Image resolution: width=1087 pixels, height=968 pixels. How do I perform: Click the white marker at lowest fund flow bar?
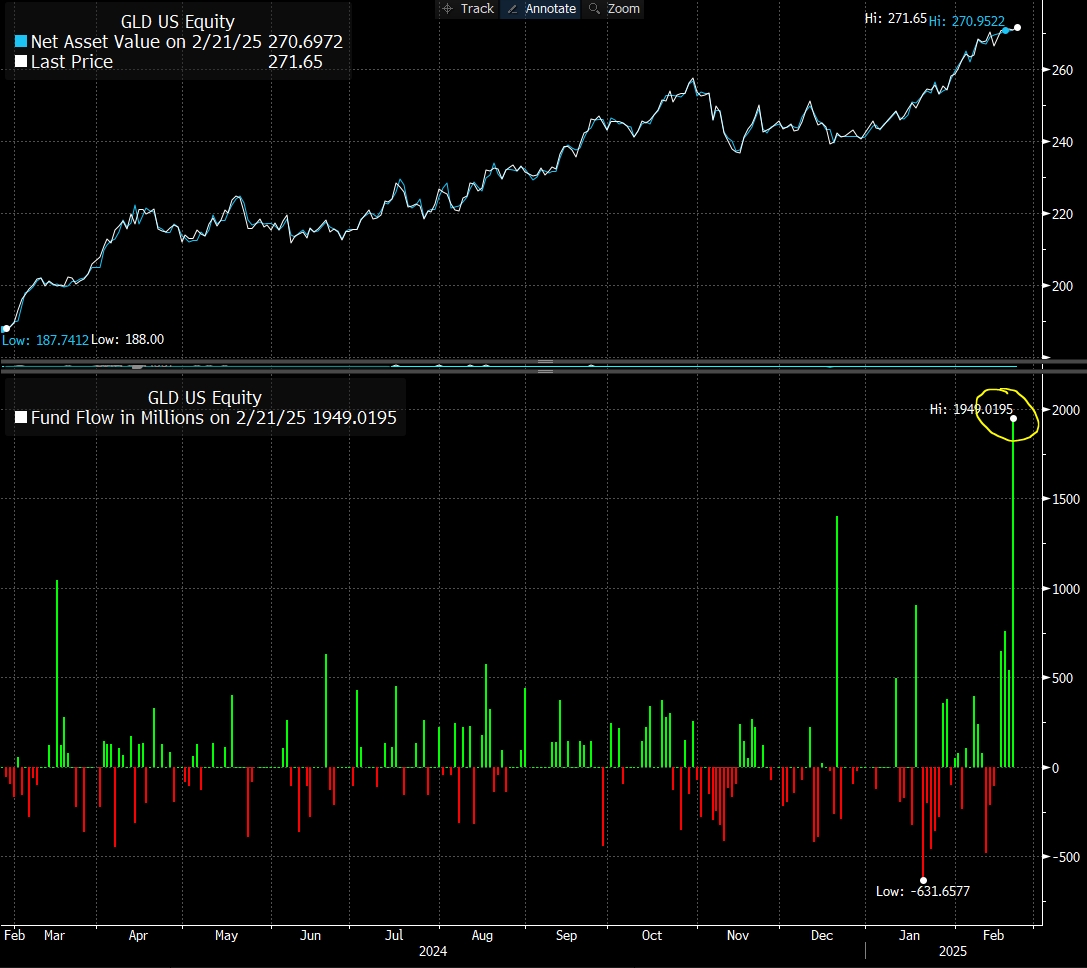click(x=923, y=880)
